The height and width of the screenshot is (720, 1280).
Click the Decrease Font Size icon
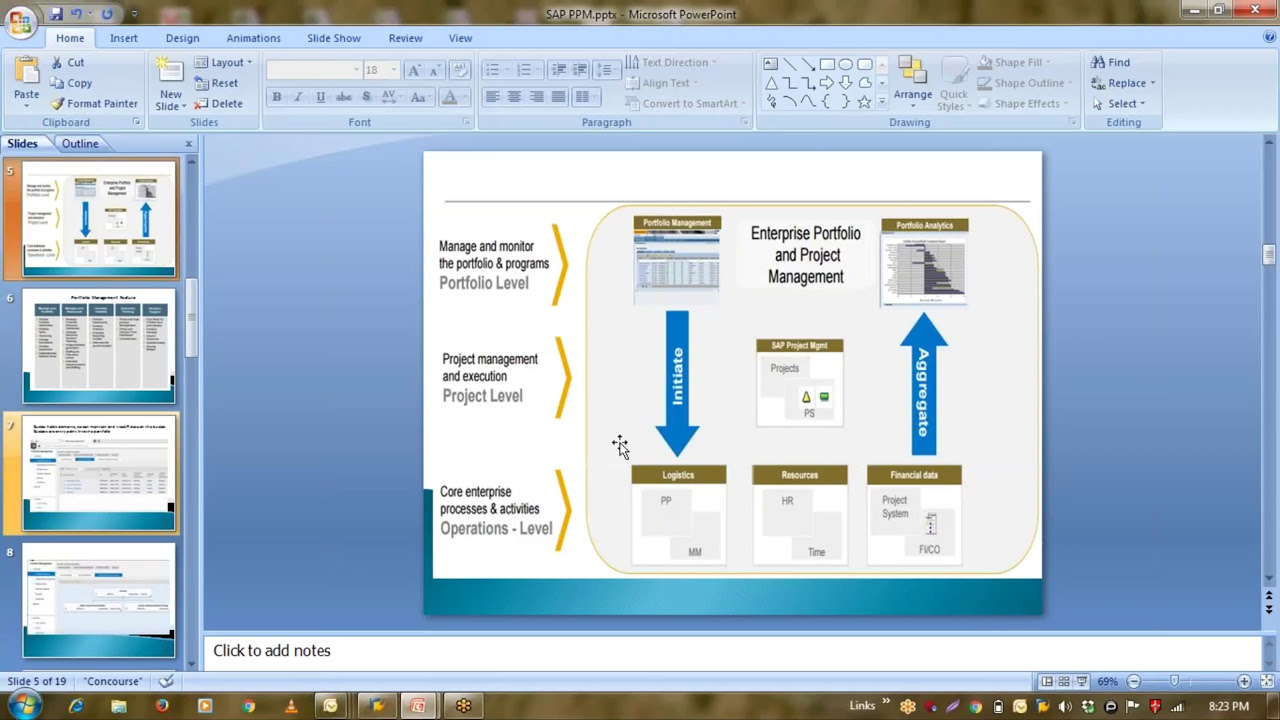[x=436, y=70]
